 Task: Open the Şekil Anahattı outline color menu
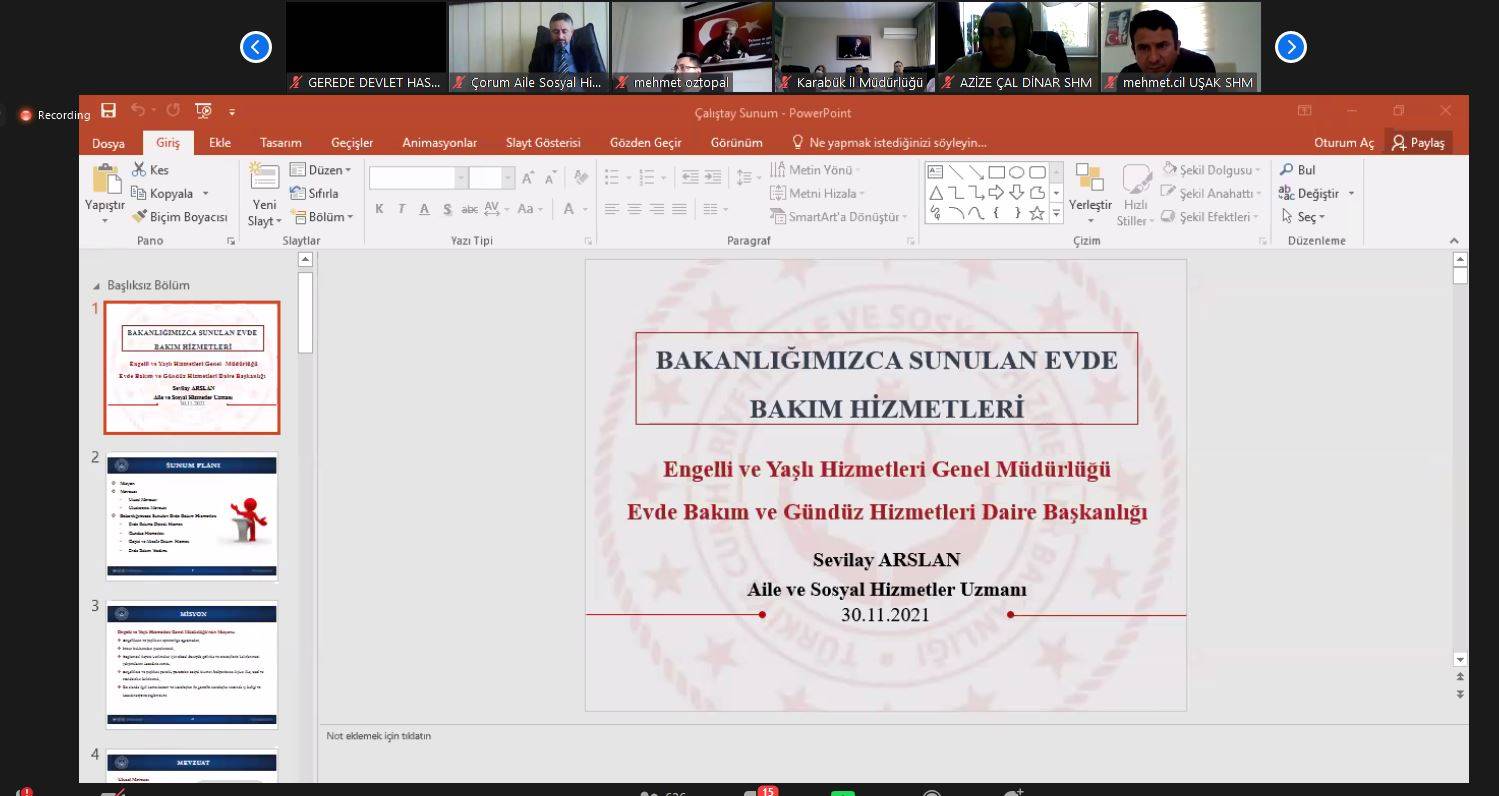(1212, 193)
